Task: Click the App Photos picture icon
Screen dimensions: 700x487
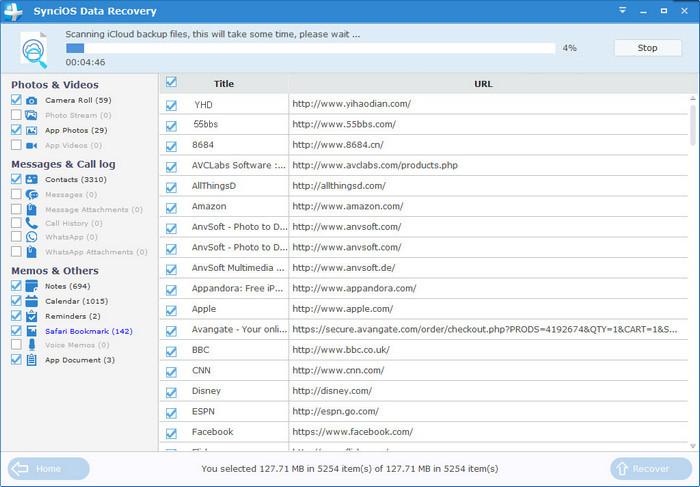Action: 31,130
